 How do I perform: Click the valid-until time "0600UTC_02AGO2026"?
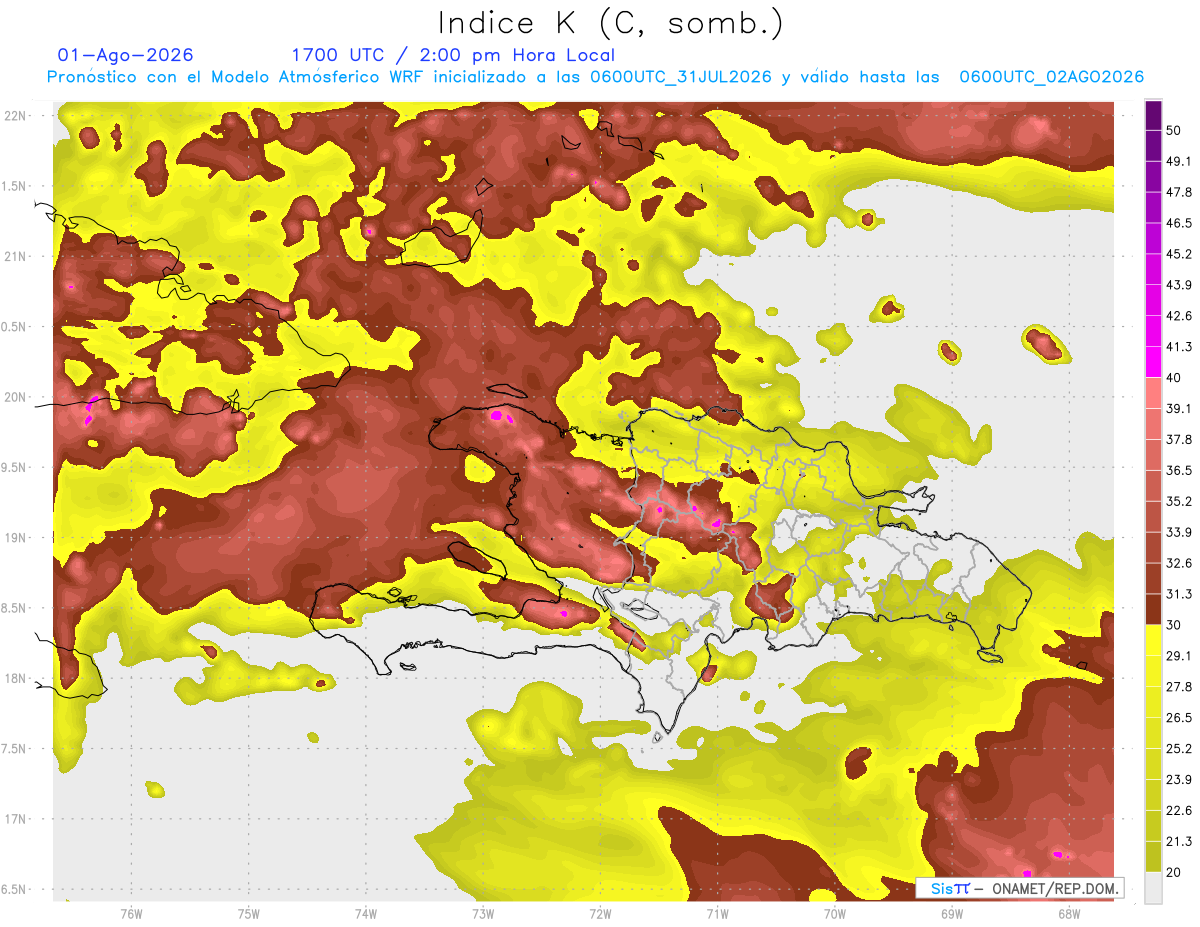pos(1052,77)
